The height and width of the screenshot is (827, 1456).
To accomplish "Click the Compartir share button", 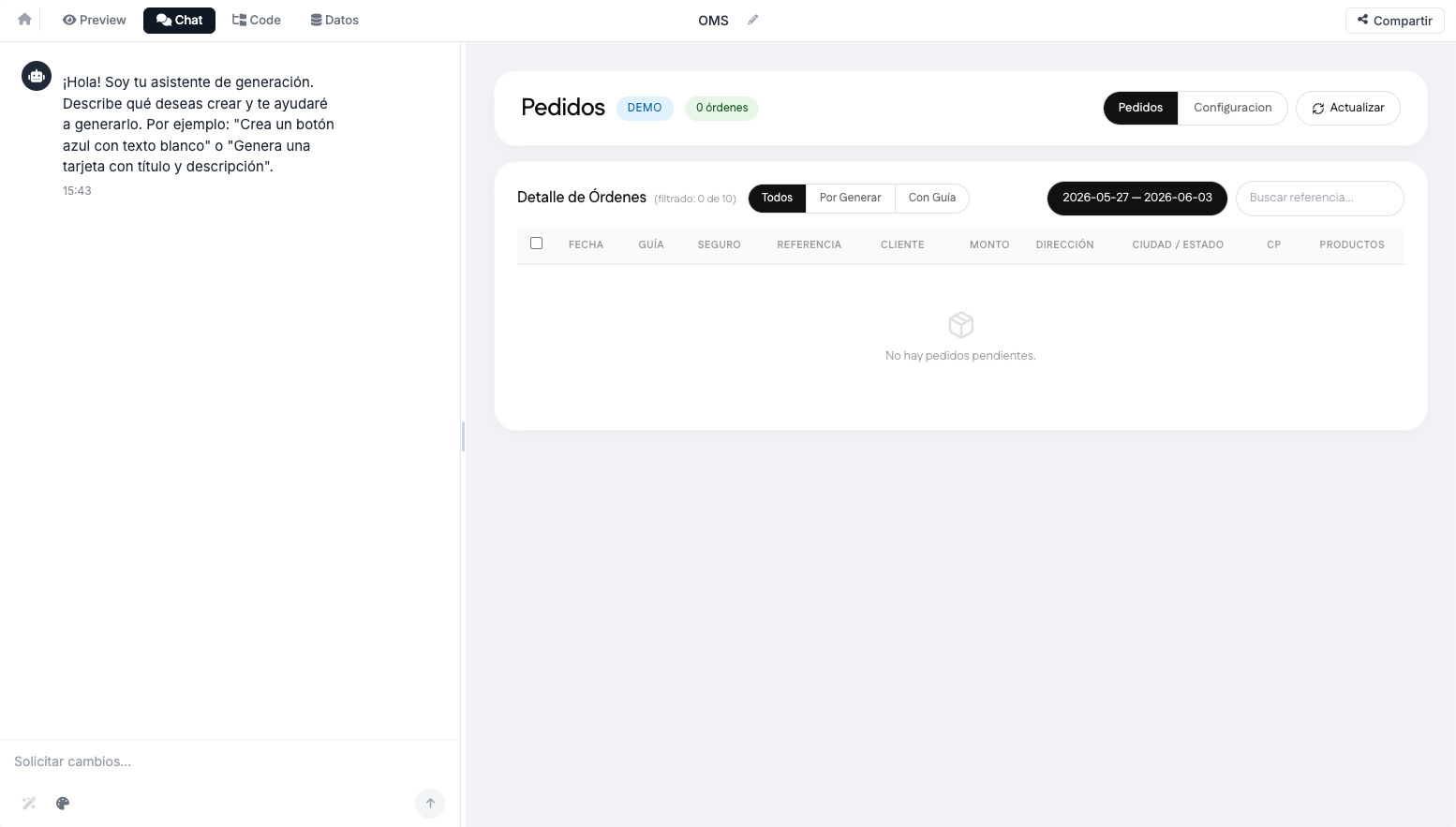I will (x=1394, y=21).
